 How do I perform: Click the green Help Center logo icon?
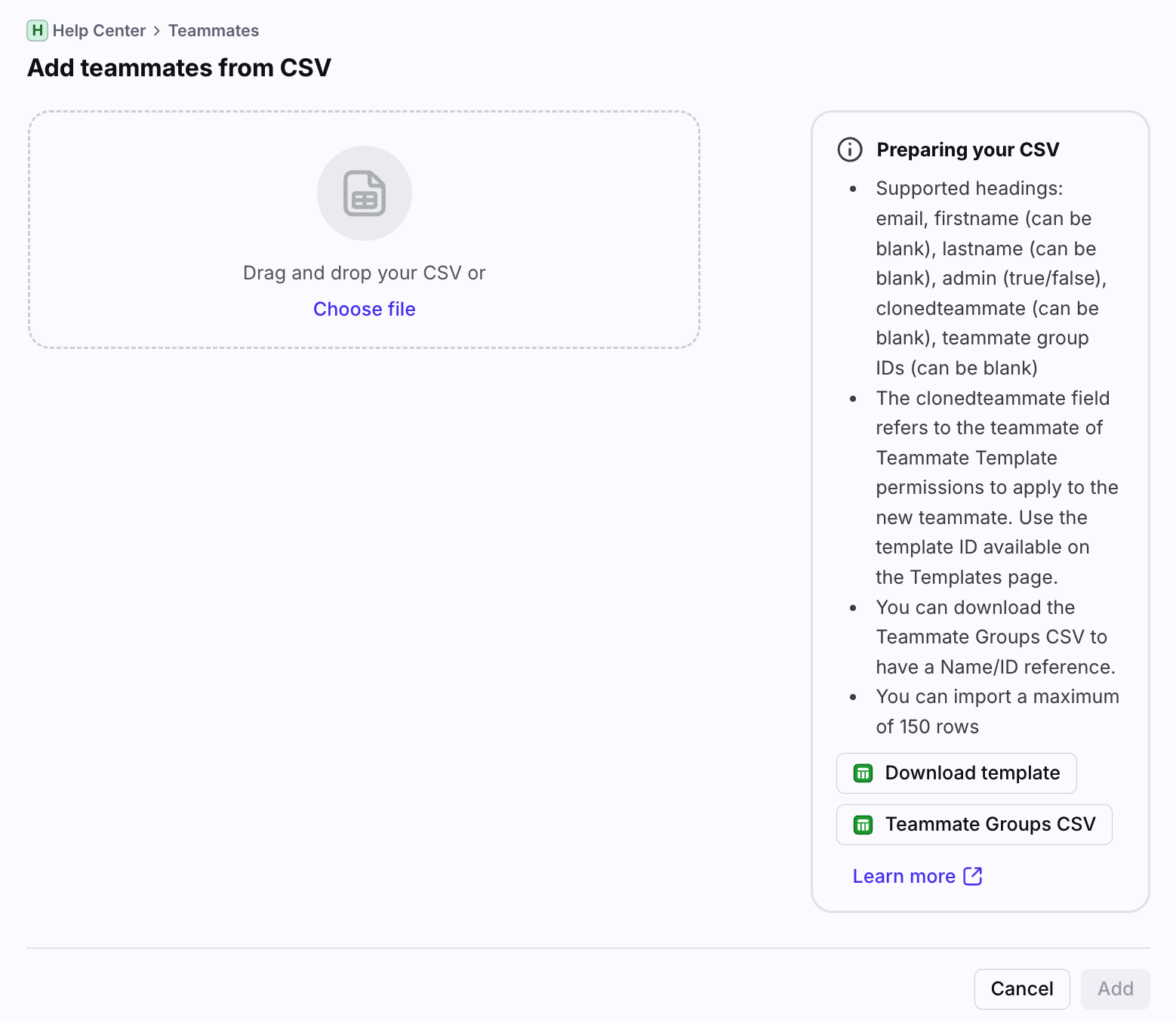click(x=37, y=31)
